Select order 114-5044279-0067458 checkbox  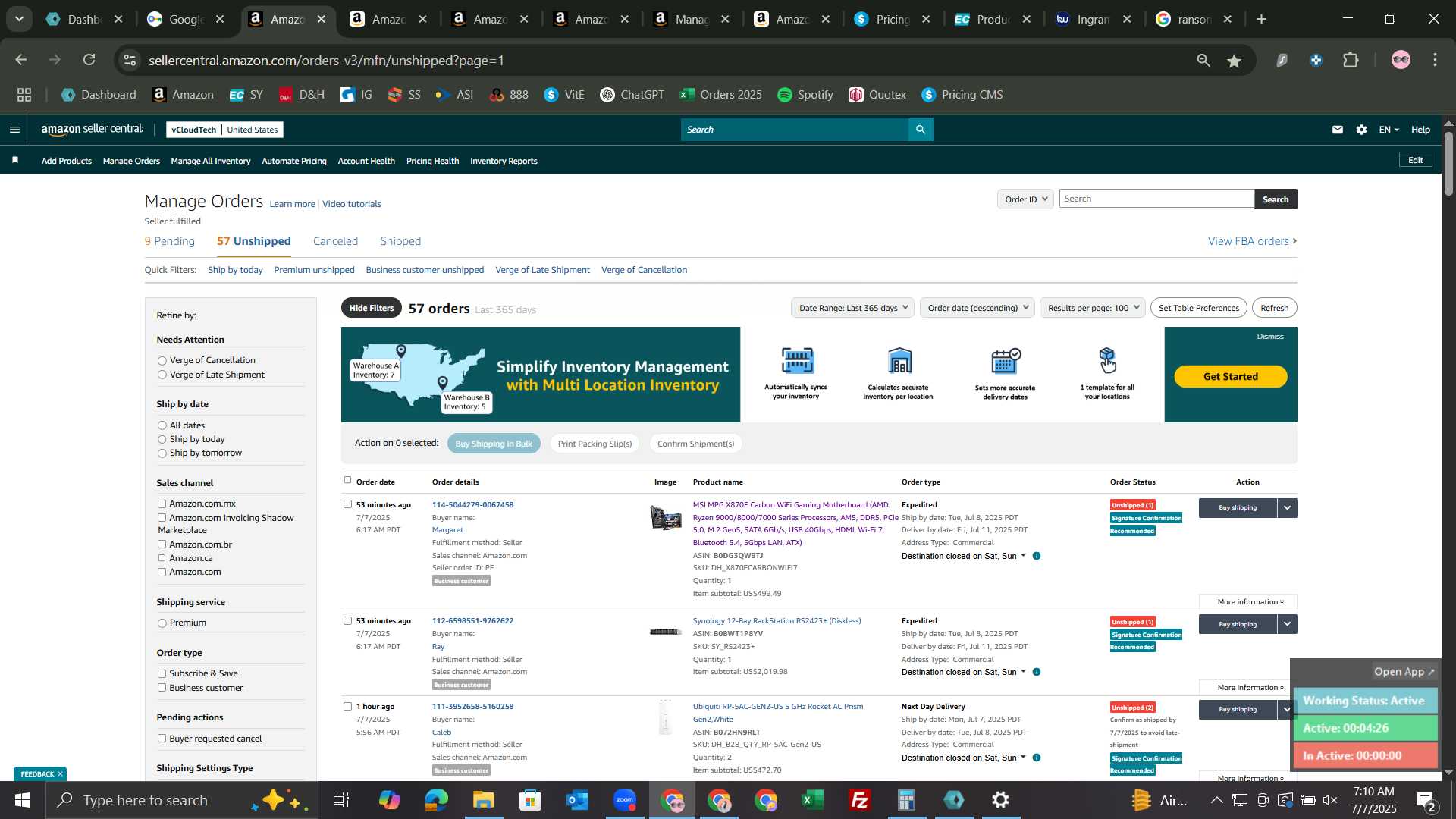click(347, 504)
